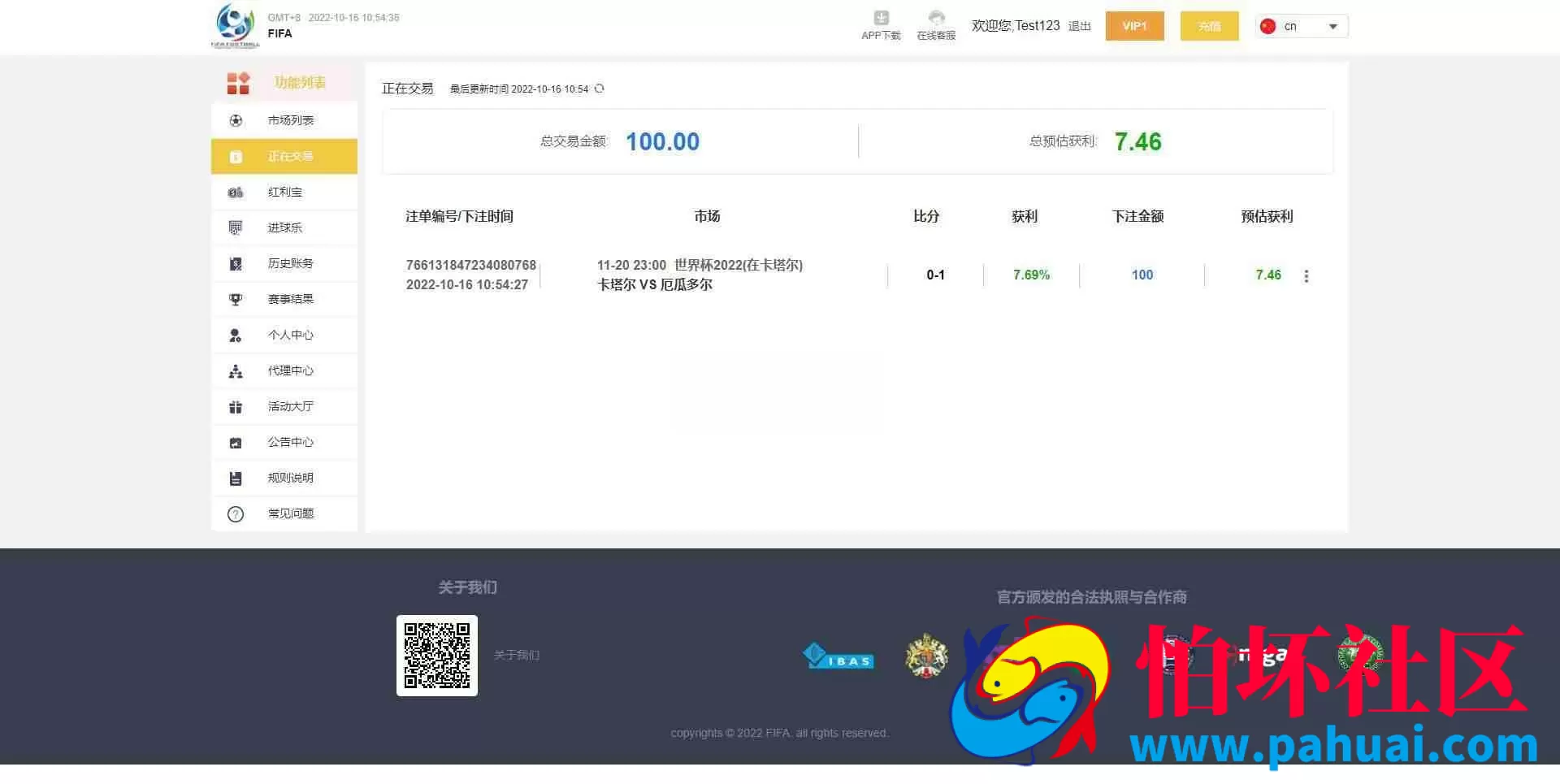Click the FIFA football logo
The width and height of the screenshot is (1560, 784).
click(x=236, y=25)
